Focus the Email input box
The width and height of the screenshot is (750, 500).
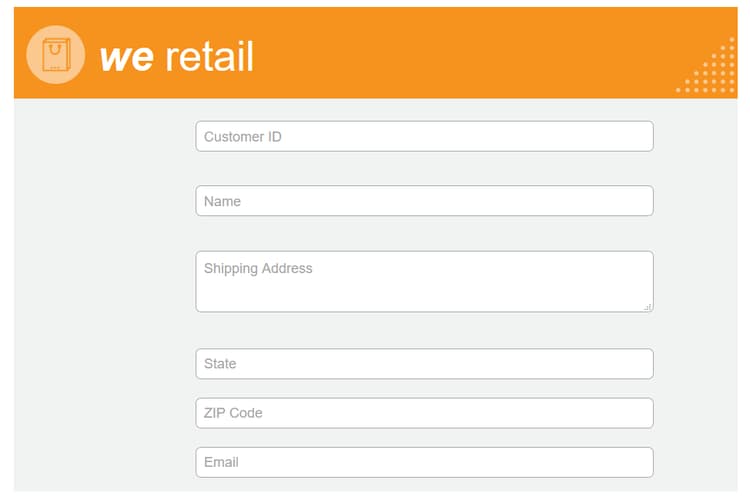click(x=424, y=462)
